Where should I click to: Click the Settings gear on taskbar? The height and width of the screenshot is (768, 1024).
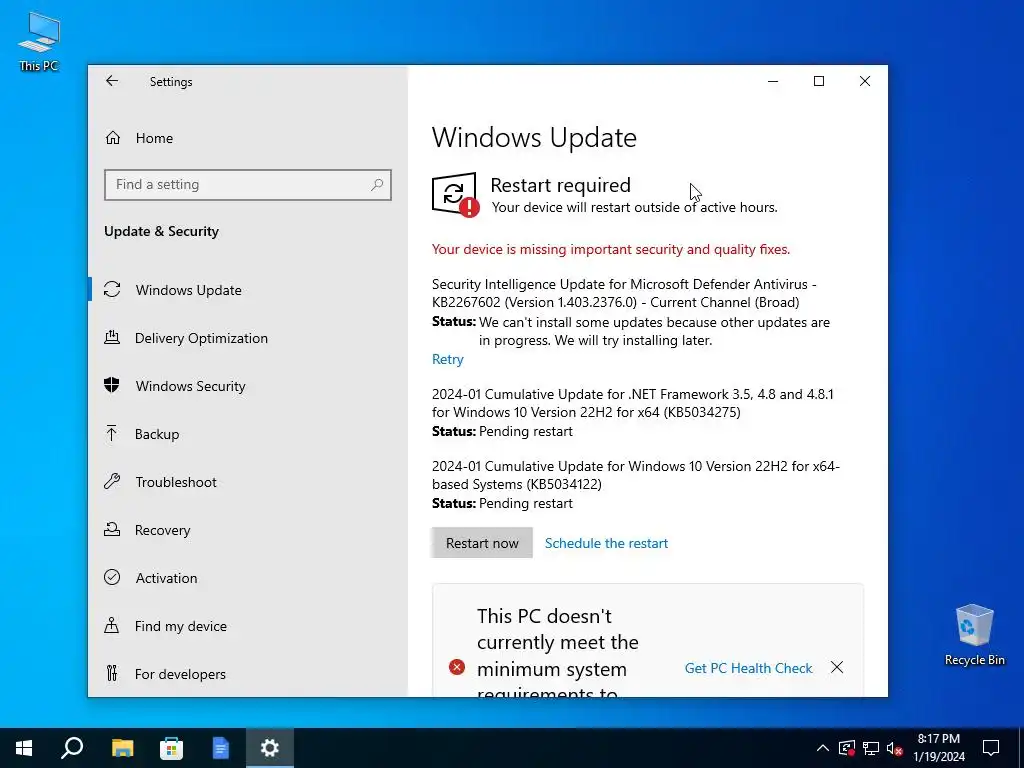[270, 748]
